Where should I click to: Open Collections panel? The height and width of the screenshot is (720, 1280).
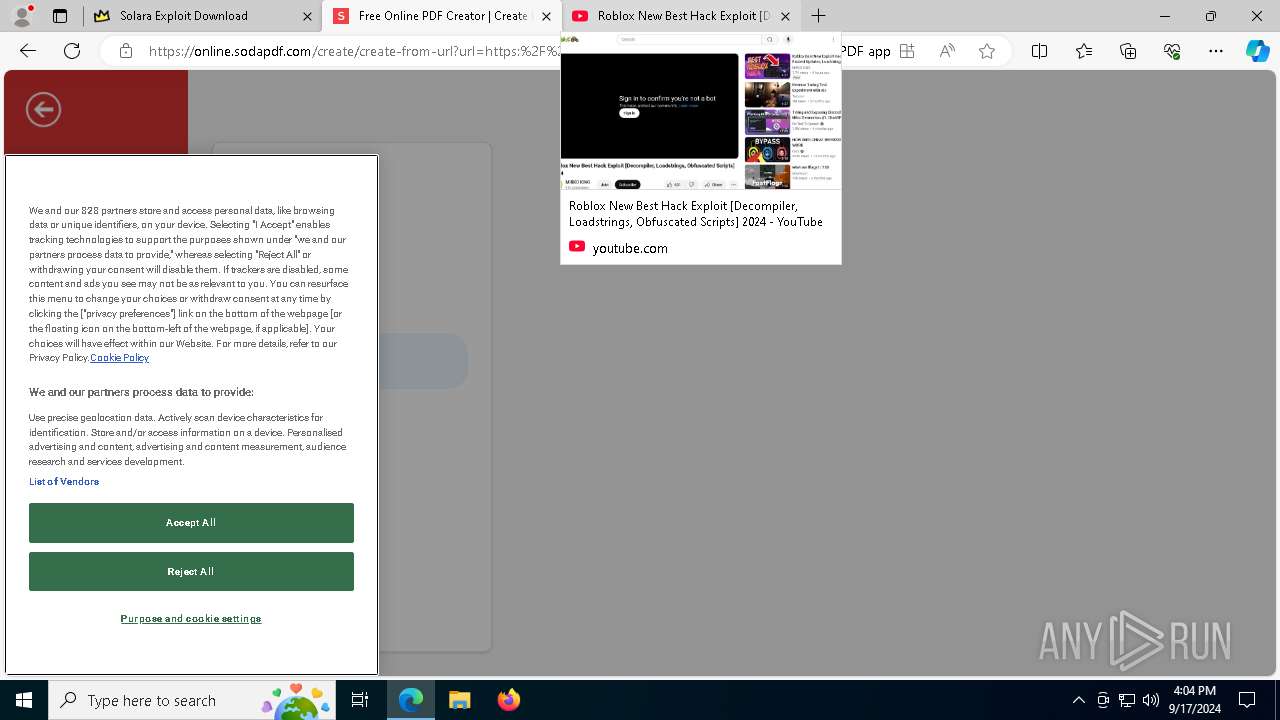(1128, 51)
